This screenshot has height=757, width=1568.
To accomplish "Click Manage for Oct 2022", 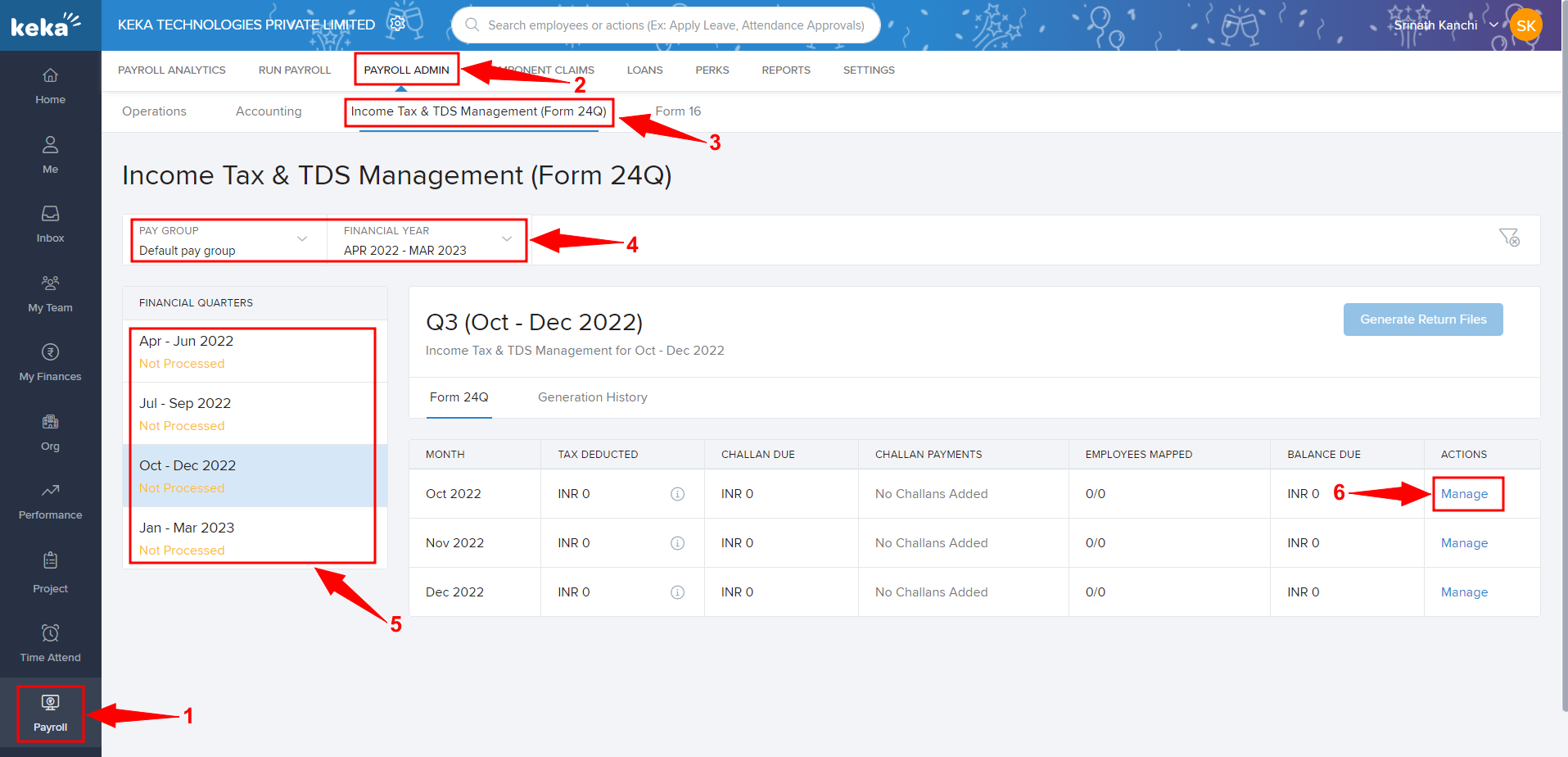I will 1464,494.
